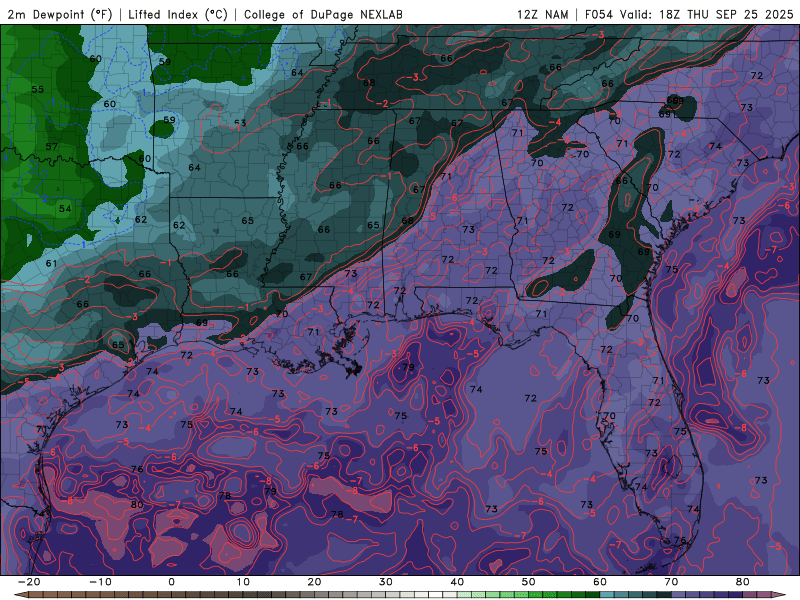Click the 'Lifted Index (°C)' header label
Image resolution: width=800 pixels, height=600 pixels.
pos(178,14)
